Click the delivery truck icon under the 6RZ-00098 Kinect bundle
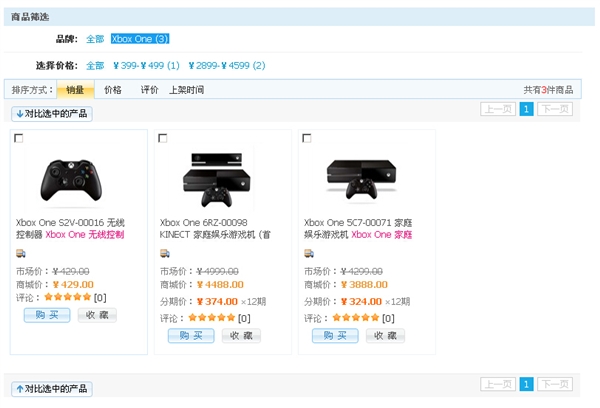The width and height of the screenshot is (600, 408). tap(165, 253)
